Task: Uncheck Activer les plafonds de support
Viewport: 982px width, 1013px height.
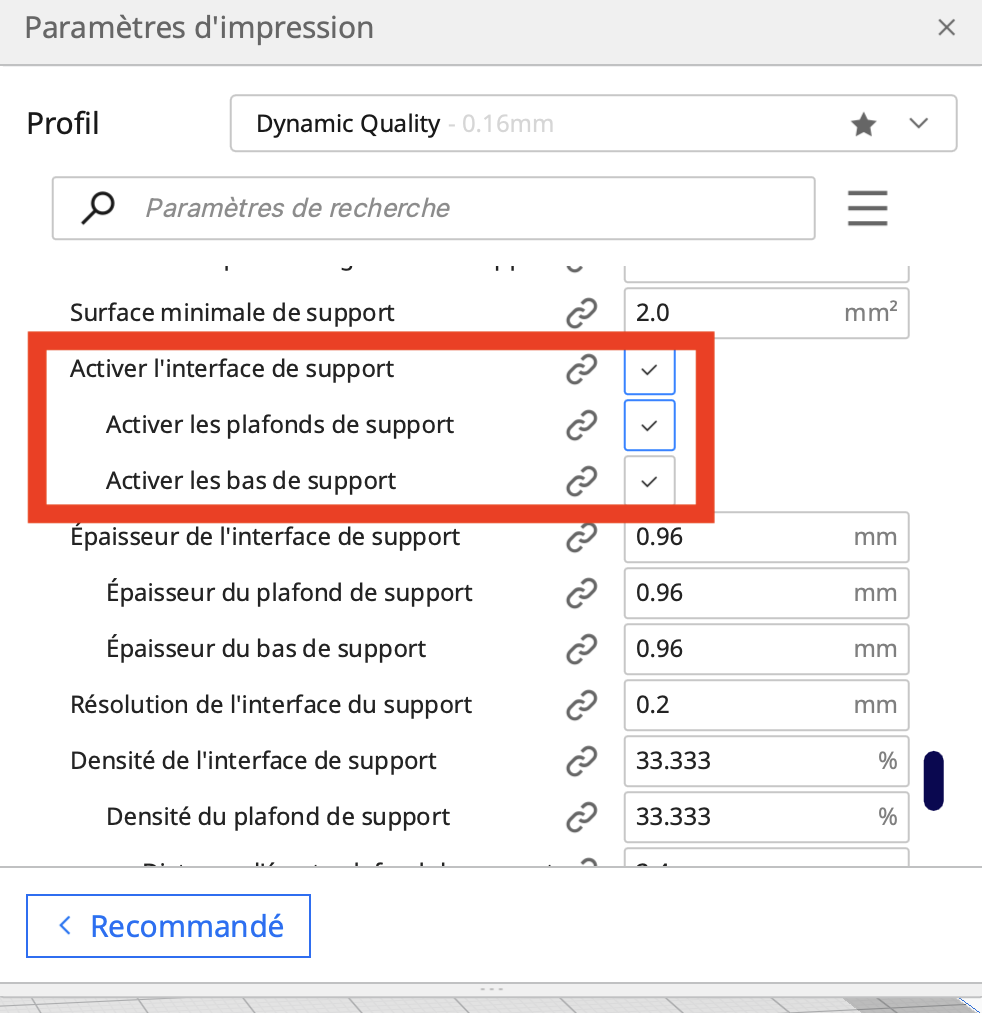Action: click(649, 425)
